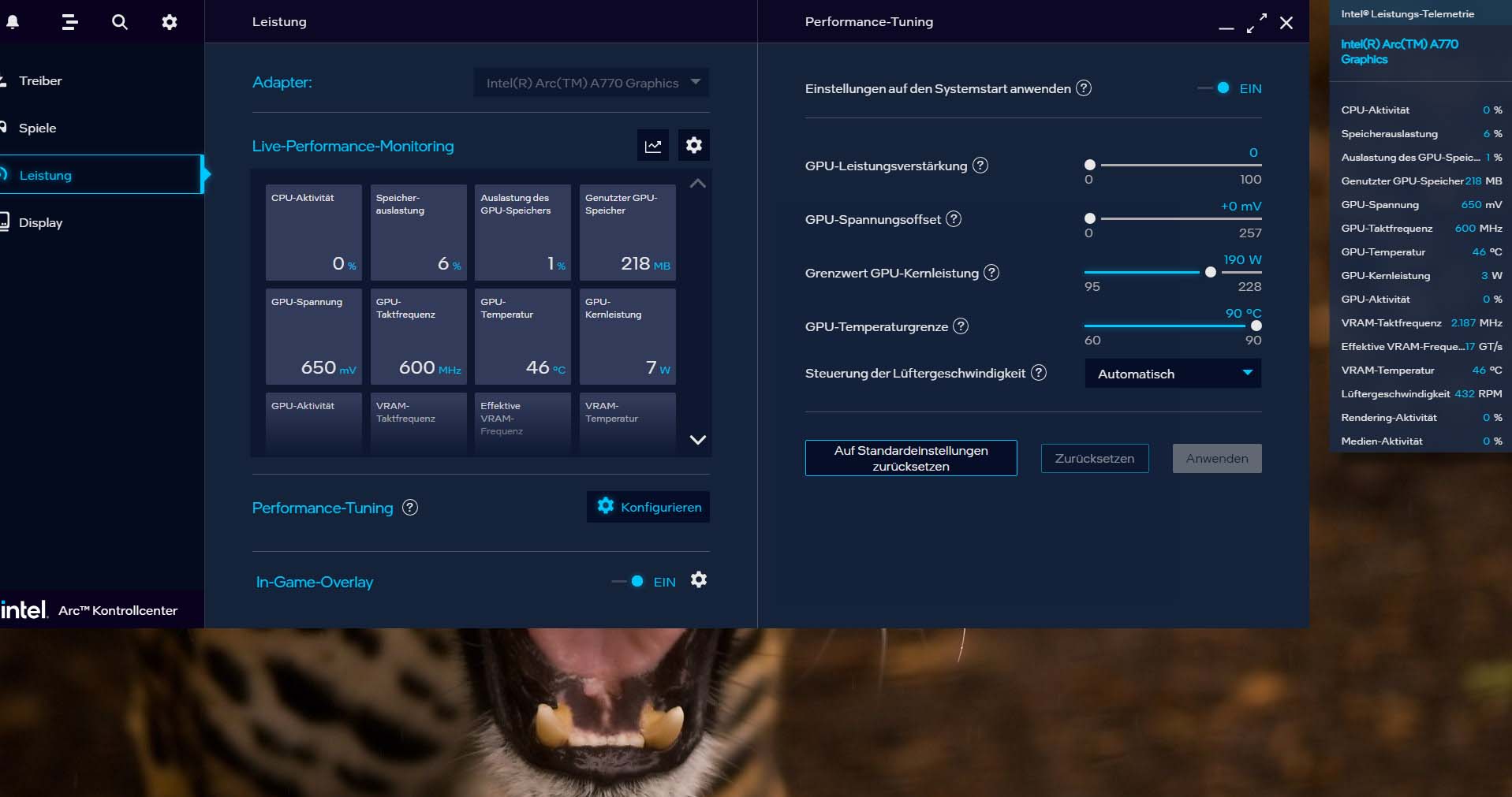Click Medien-Aktivität row in telemetry overlay
1512x797 pixels.
[1421, 441]
